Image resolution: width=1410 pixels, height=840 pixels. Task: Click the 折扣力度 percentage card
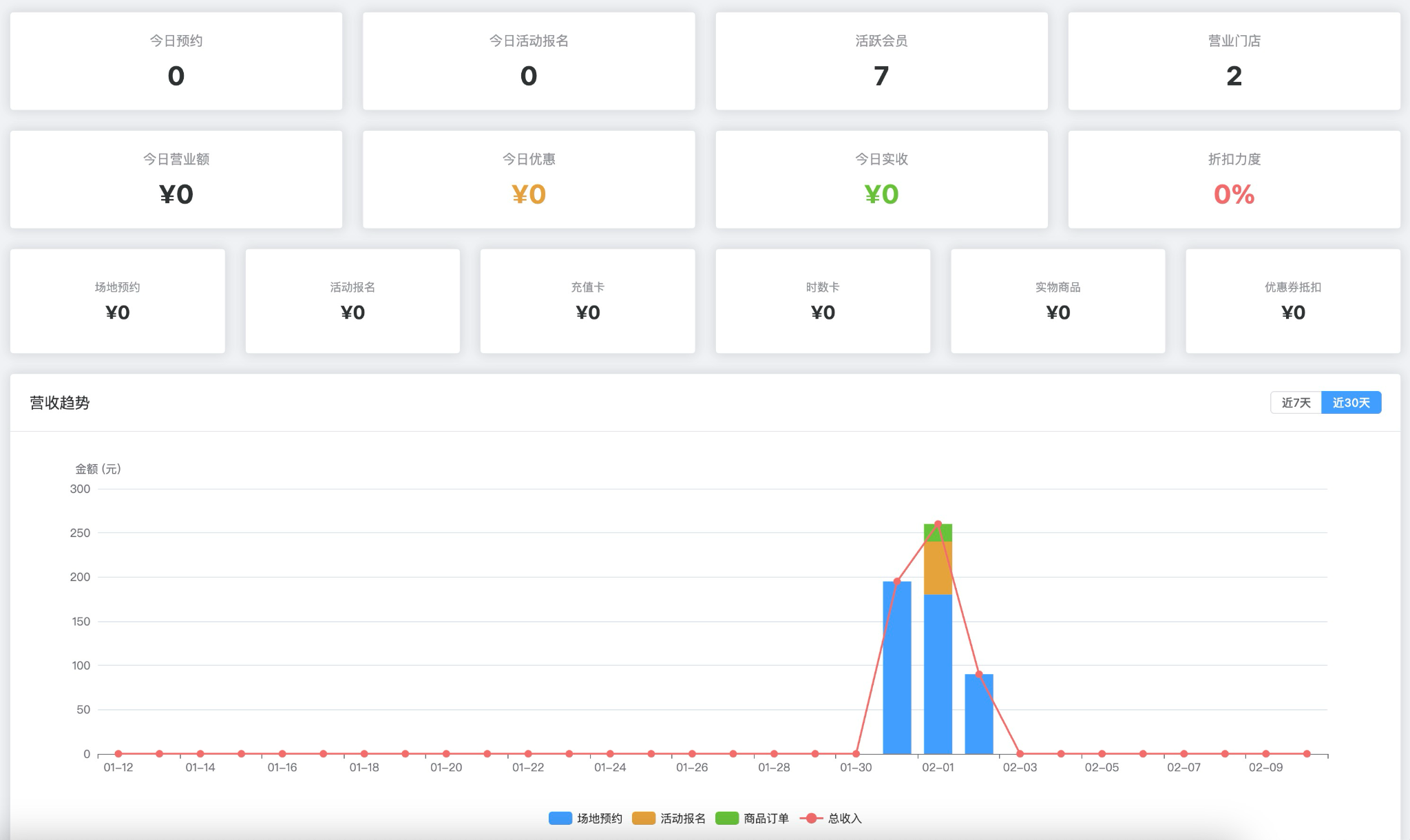(1234, 179)
